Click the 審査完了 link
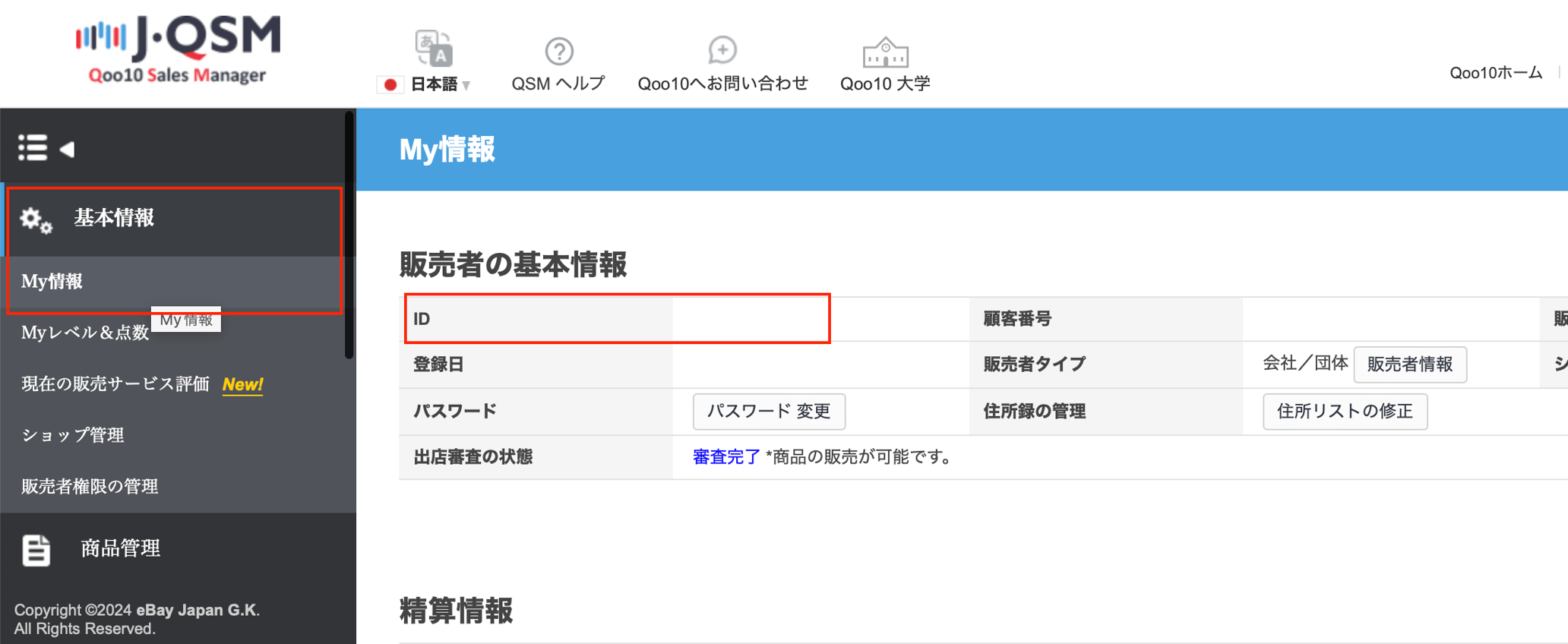1568x644 pixels. pos(725,457)
